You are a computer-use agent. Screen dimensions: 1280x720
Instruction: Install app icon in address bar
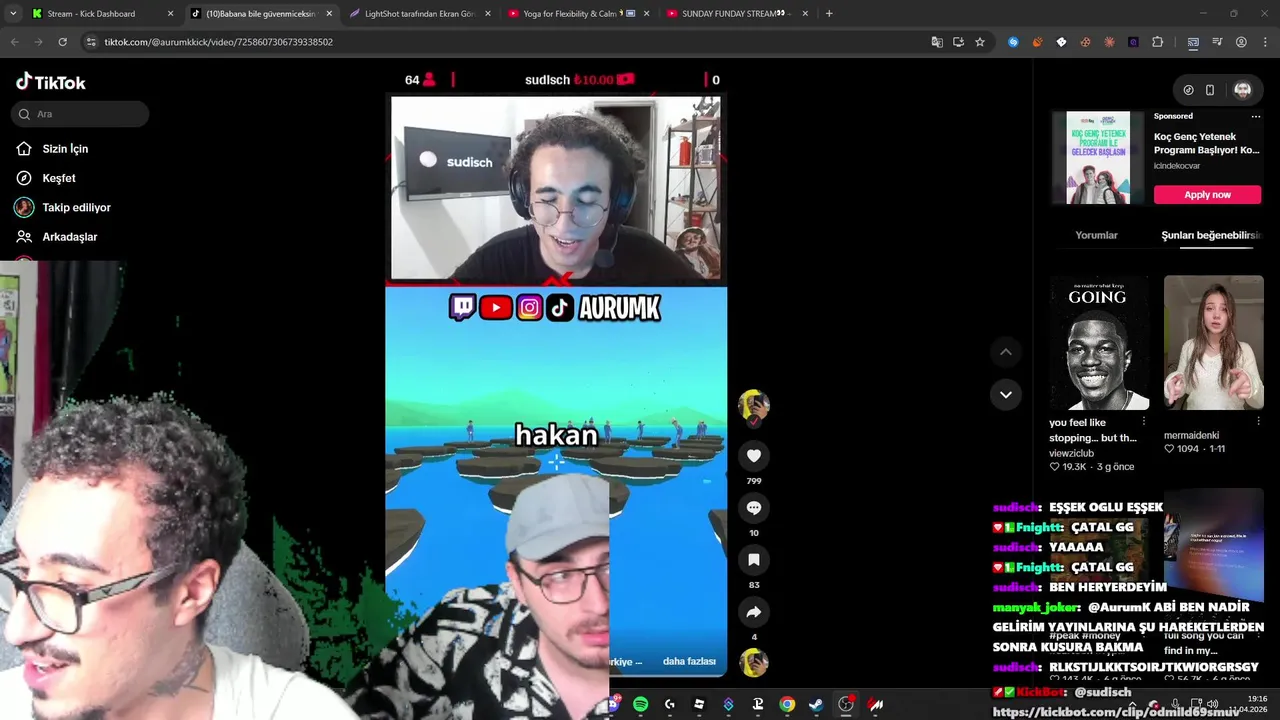(x=958, y=42)
